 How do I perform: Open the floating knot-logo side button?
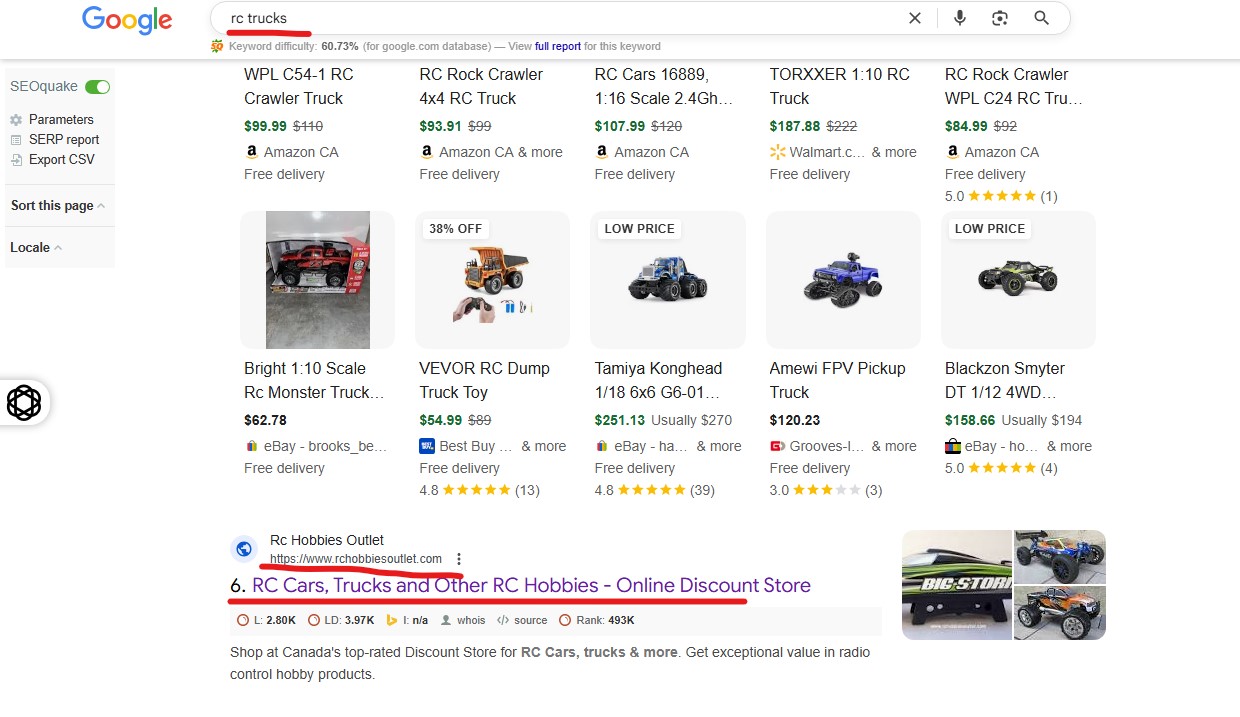click(x=24, y=403)
